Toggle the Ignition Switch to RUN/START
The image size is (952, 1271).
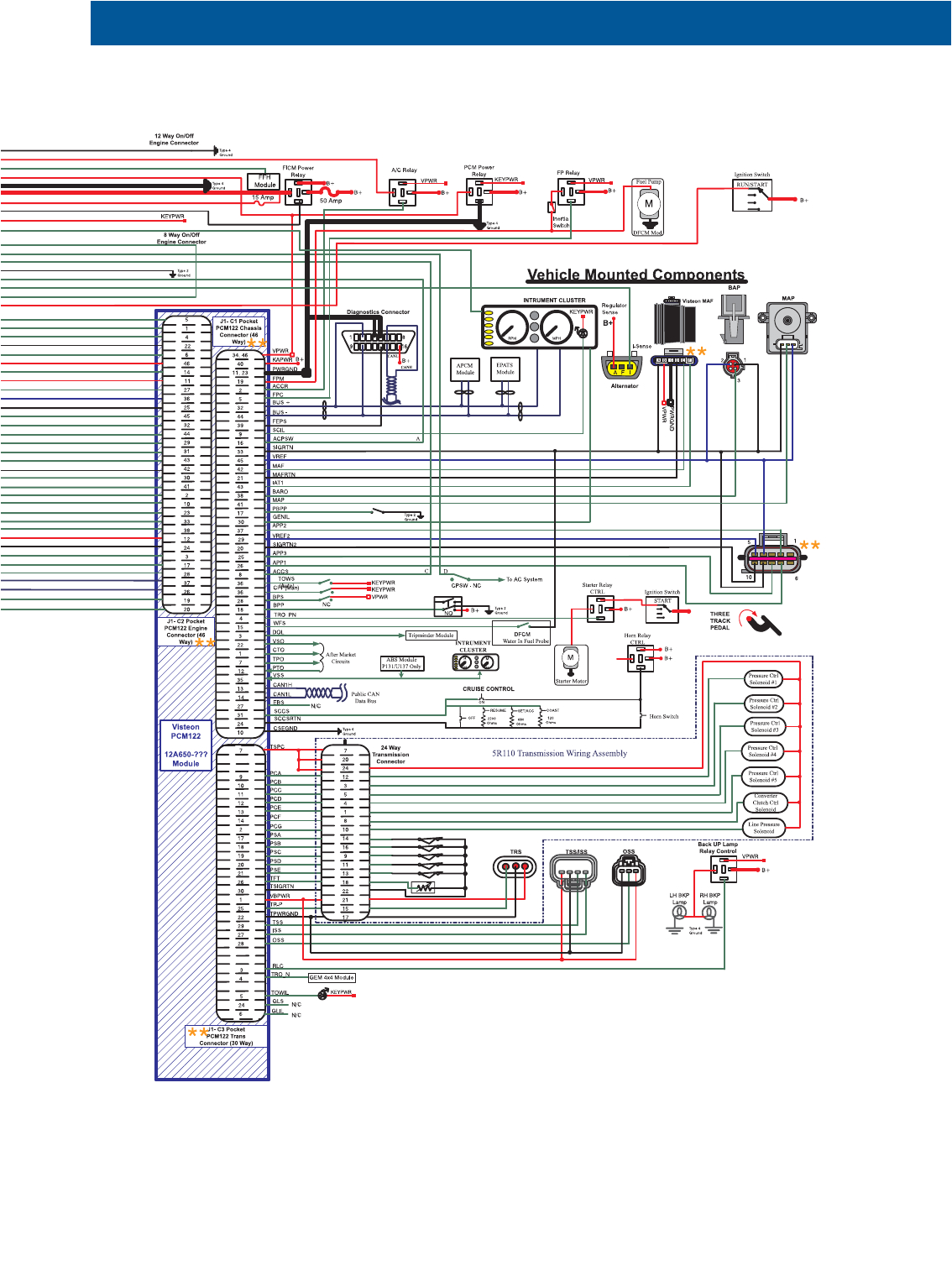(754, 193)
